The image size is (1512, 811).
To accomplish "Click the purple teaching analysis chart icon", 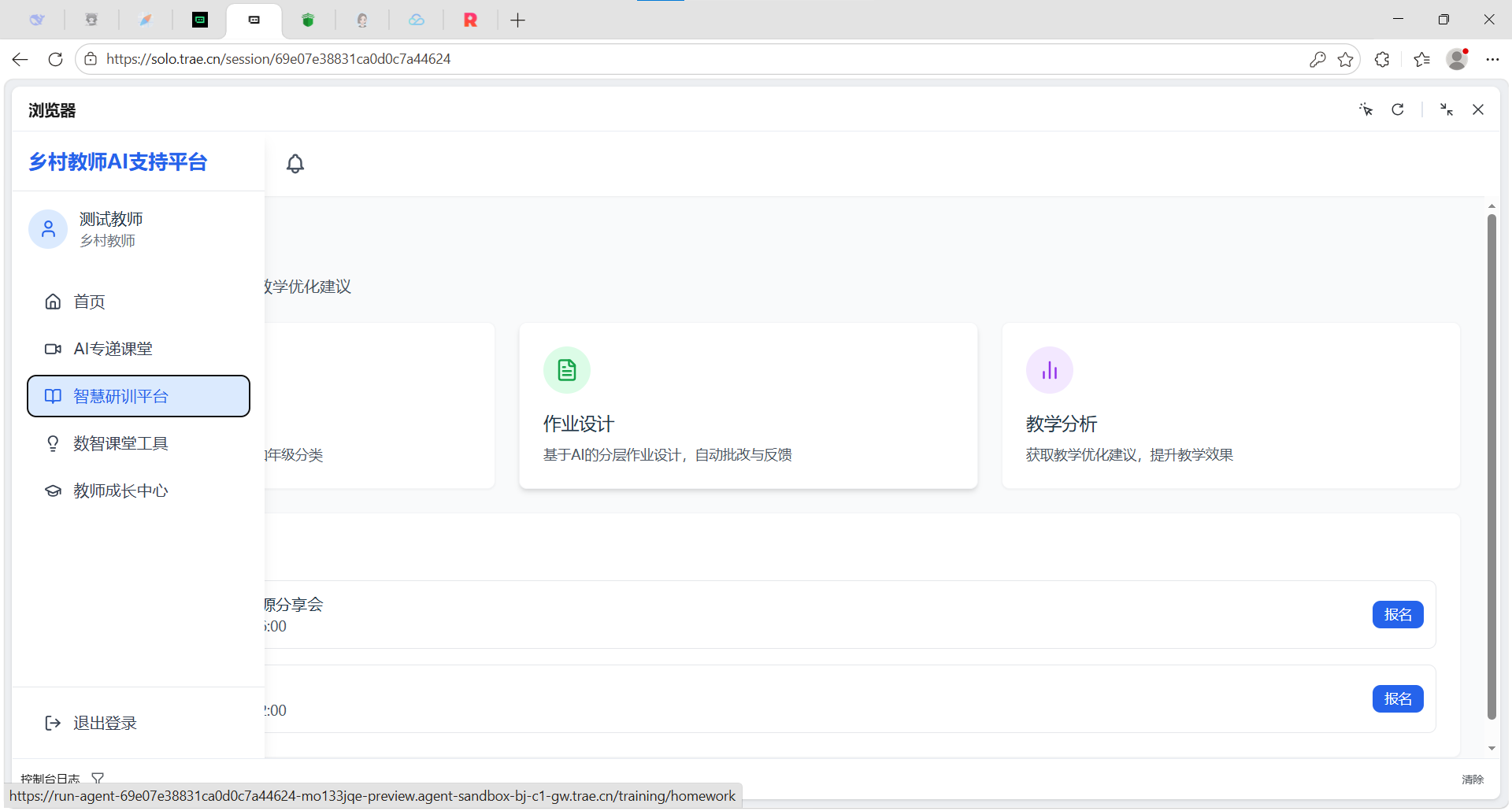I will point(1049,370).
